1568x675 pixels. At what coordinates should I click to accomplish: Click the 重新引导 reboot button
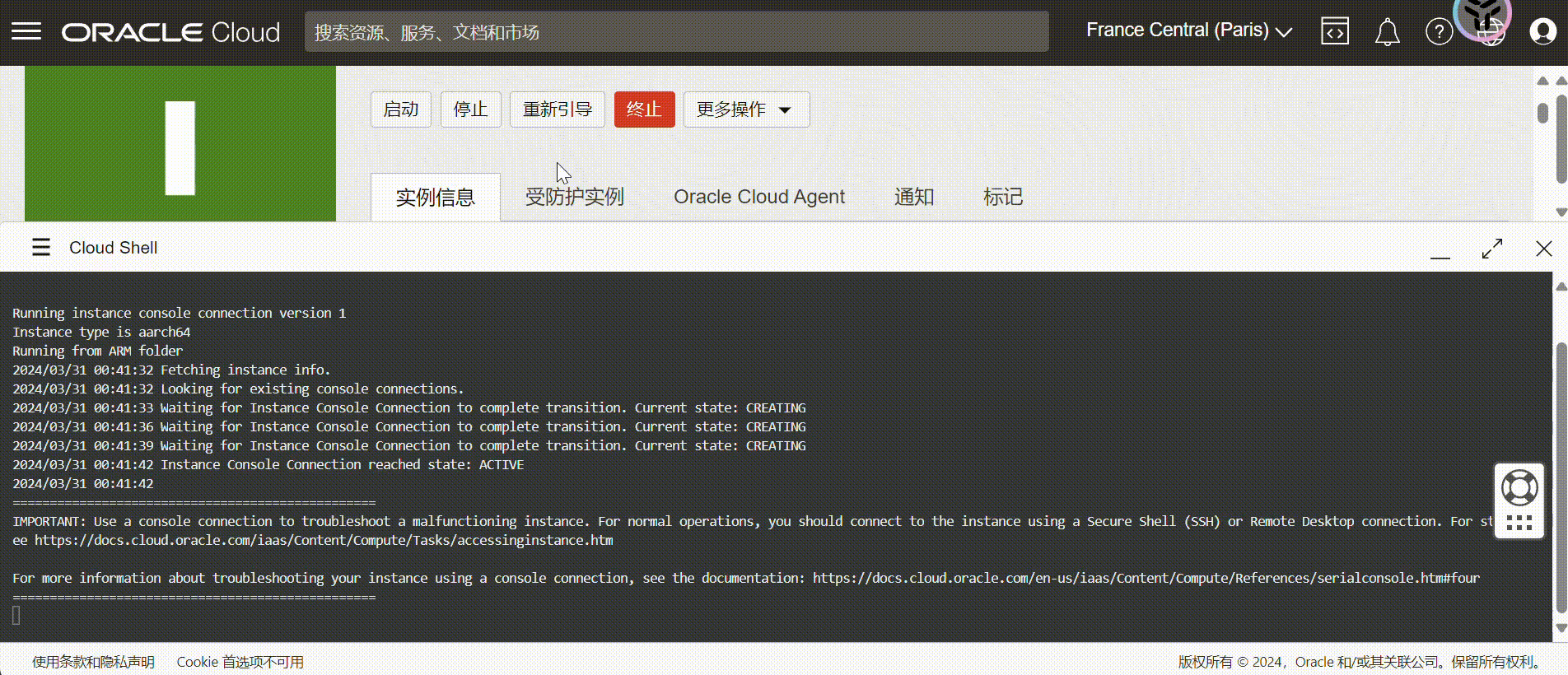(x=557, y=109)
